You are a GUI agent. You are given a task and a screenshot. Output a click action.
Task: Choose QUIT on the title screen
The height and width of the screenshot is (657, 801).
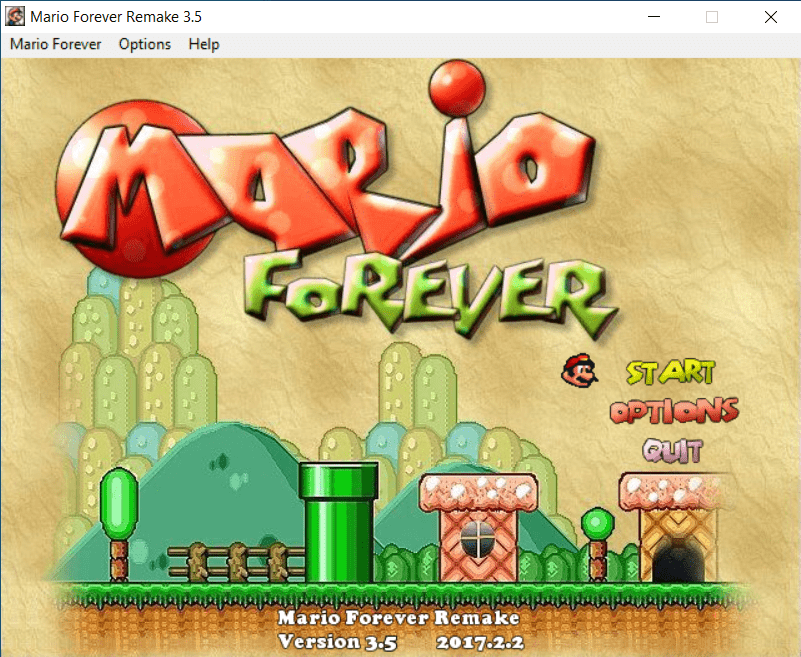[x=673, y=451]
